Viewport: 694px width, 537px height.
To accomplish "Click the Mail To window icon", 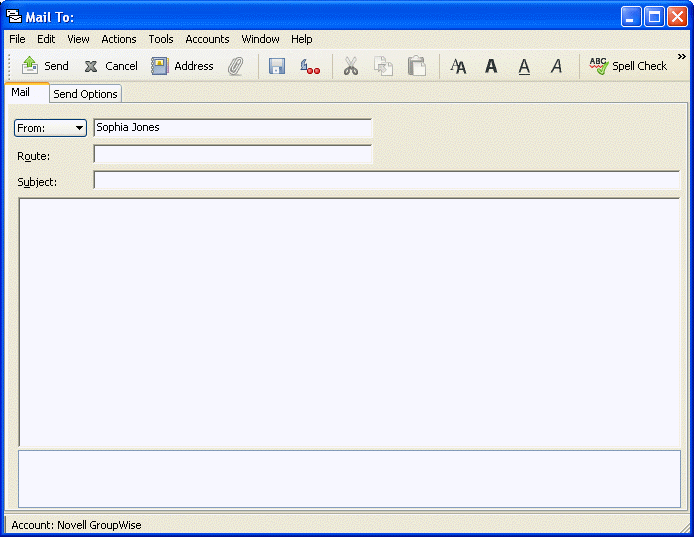I will 14,16.
